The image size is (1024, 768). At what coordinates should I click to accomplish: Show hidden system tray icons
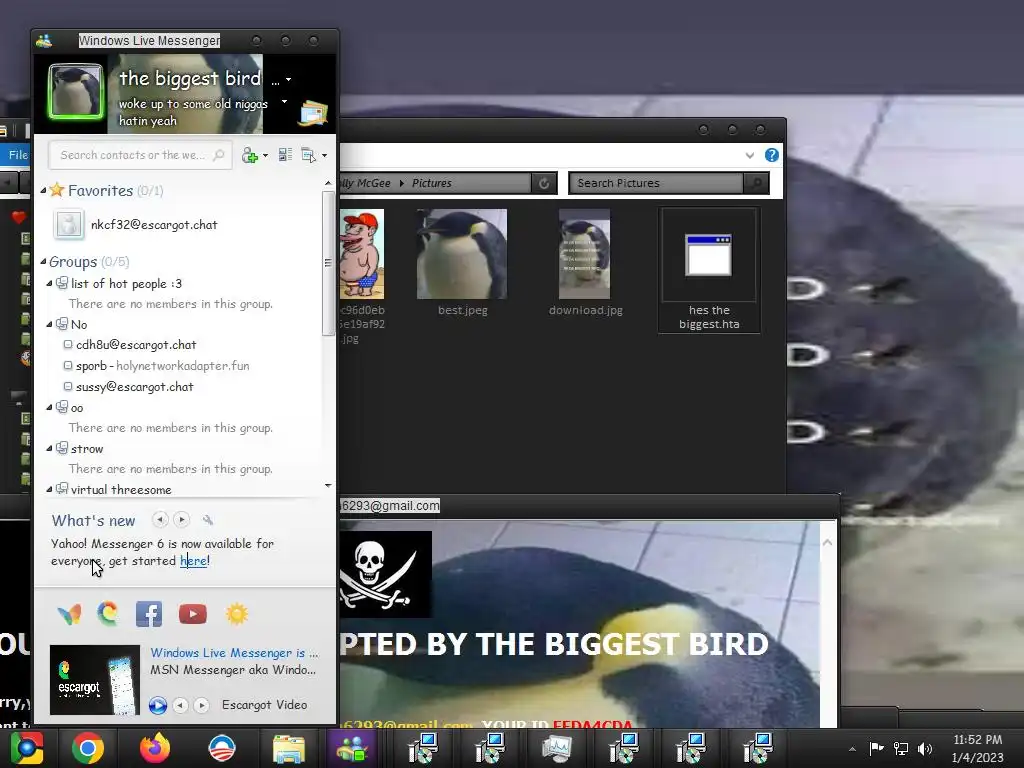point(852,749)
